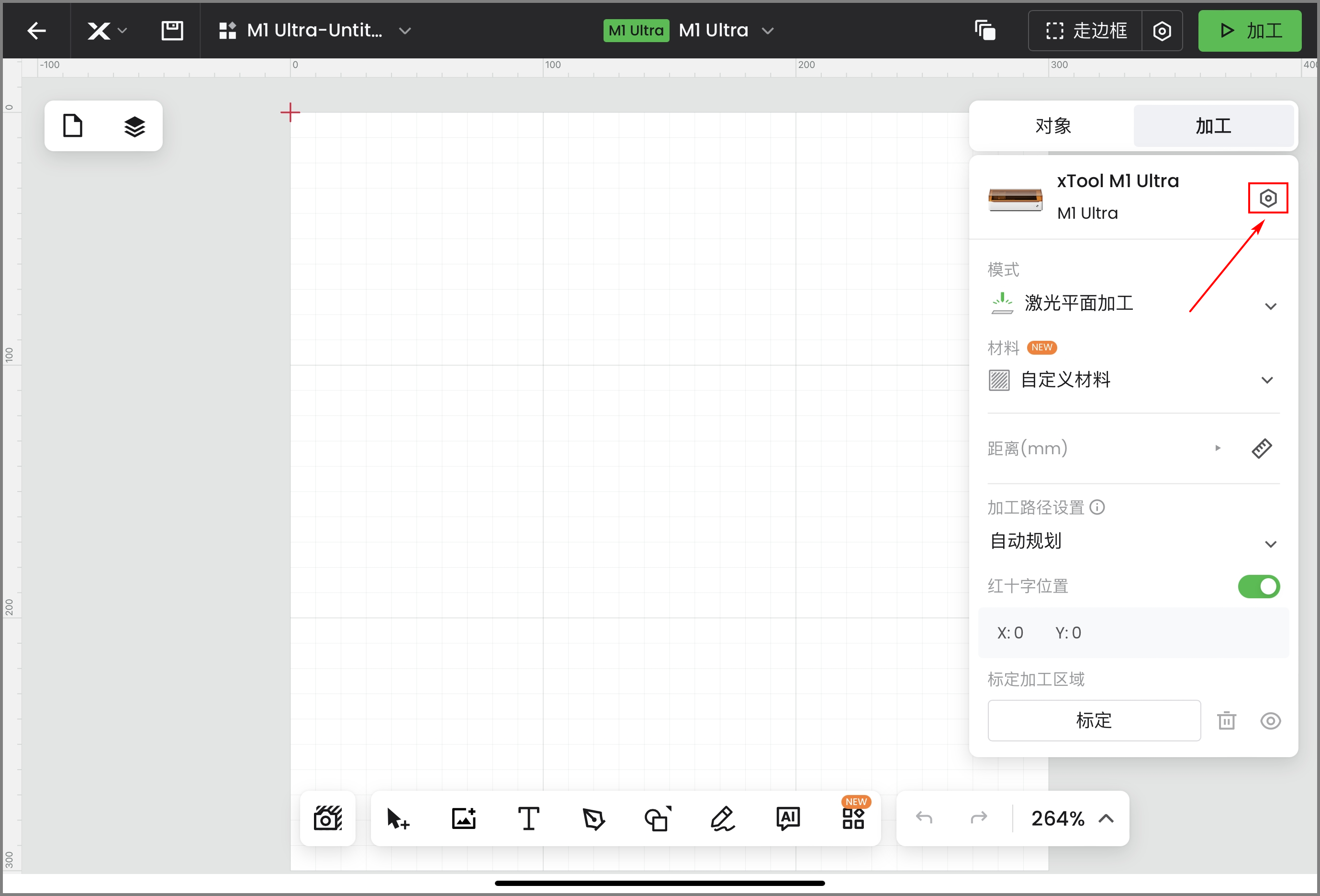
Task: Click the NEW badge beside 材料
Action: pyautogui.click(x=1041, y=347)
